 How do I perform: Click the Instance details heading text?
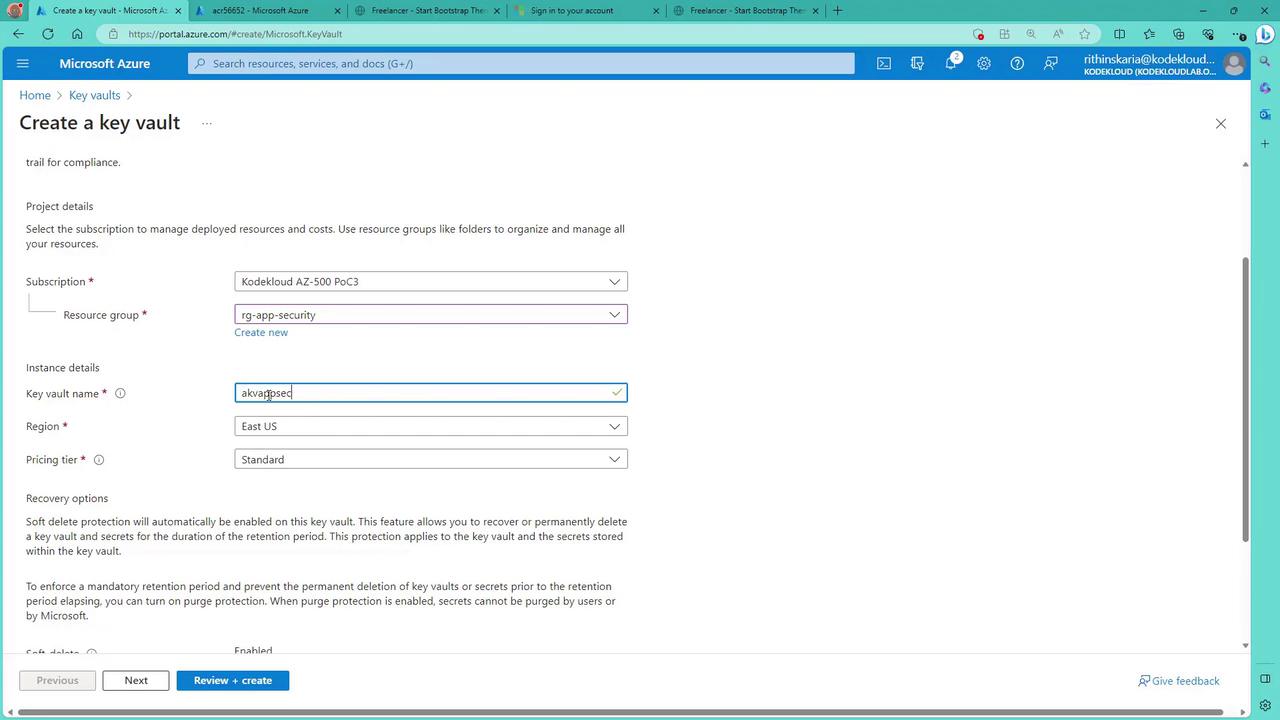tap(63, 368)
